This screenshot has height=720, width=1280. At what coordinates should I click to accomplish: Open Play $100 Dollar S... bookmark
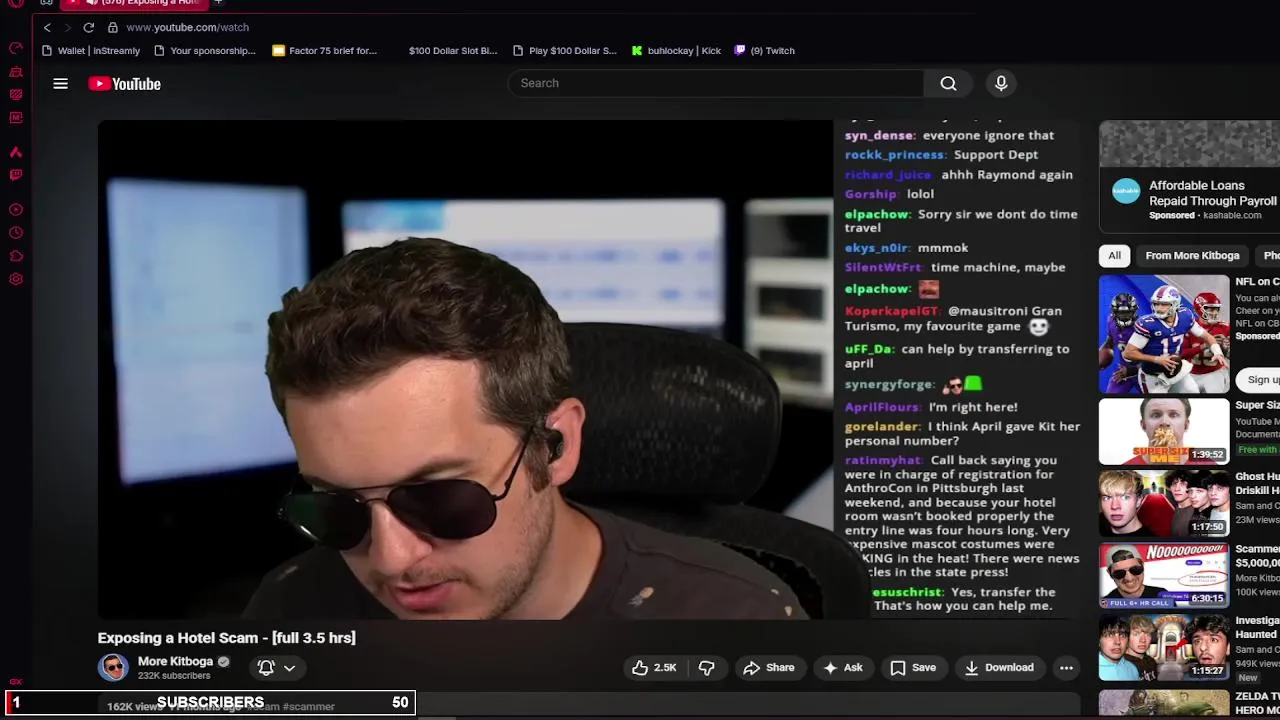pyautogui.click(x=564, y=51)
